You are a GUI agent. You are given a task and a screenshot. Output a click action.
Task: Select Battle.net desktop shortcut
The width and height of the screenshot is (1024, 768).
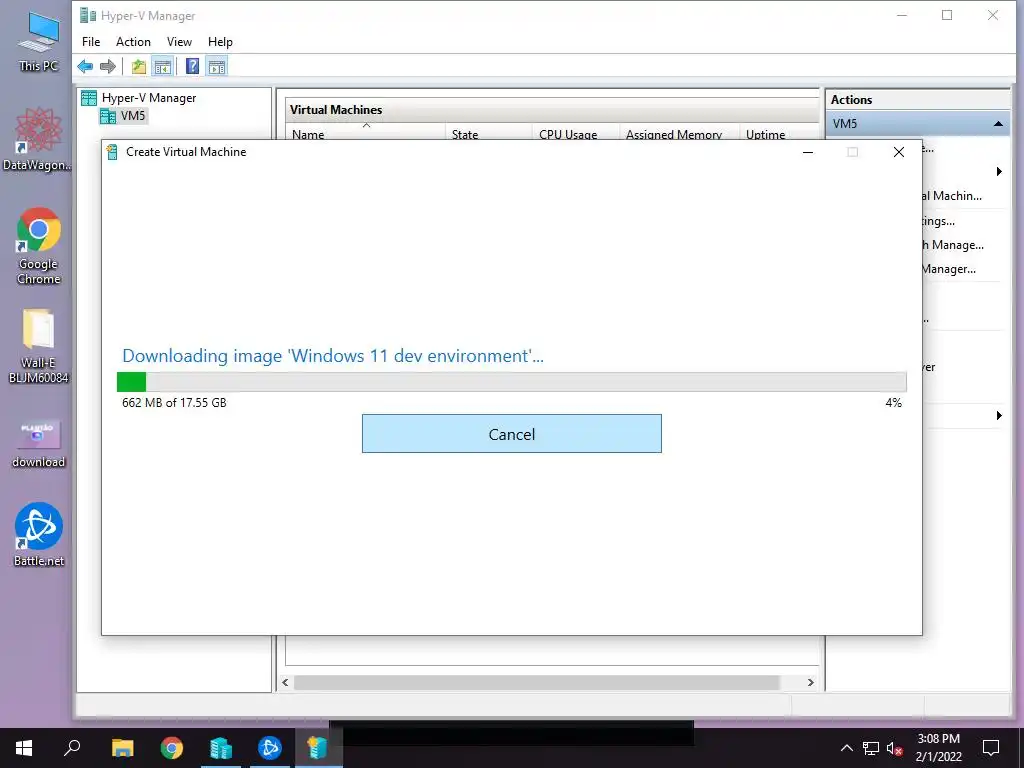click(x=39, y=535)
